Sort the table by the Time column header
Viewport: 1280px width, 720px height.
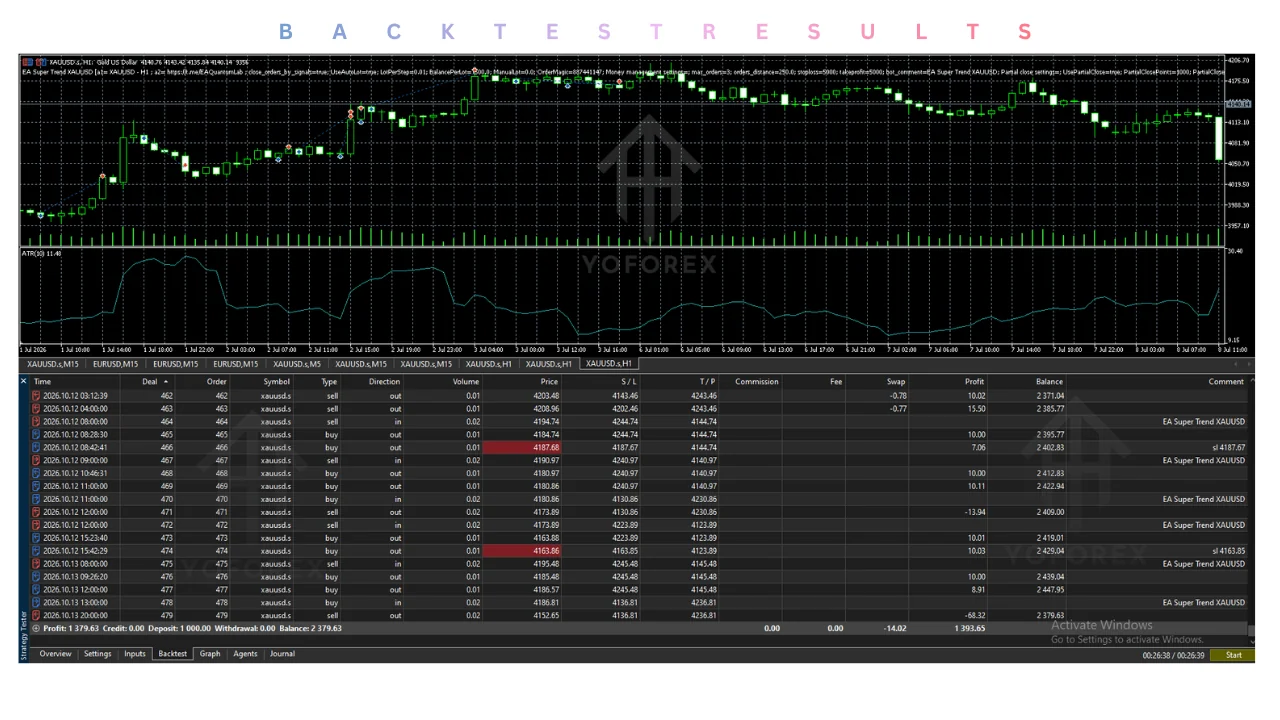(42, 381)
